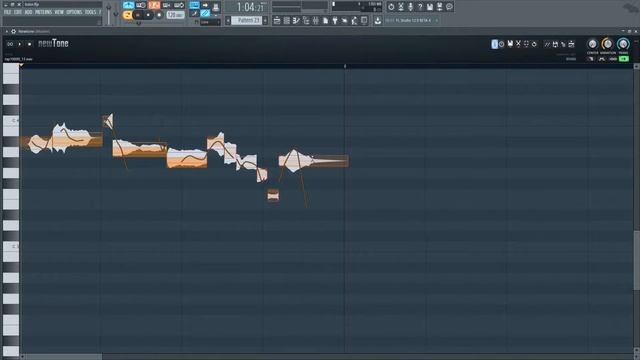Image resolution: width=640 pixels, height=360 pixels.
Task: Click the FL Studio 12 BETA news panel
Action: click(411, 20)
